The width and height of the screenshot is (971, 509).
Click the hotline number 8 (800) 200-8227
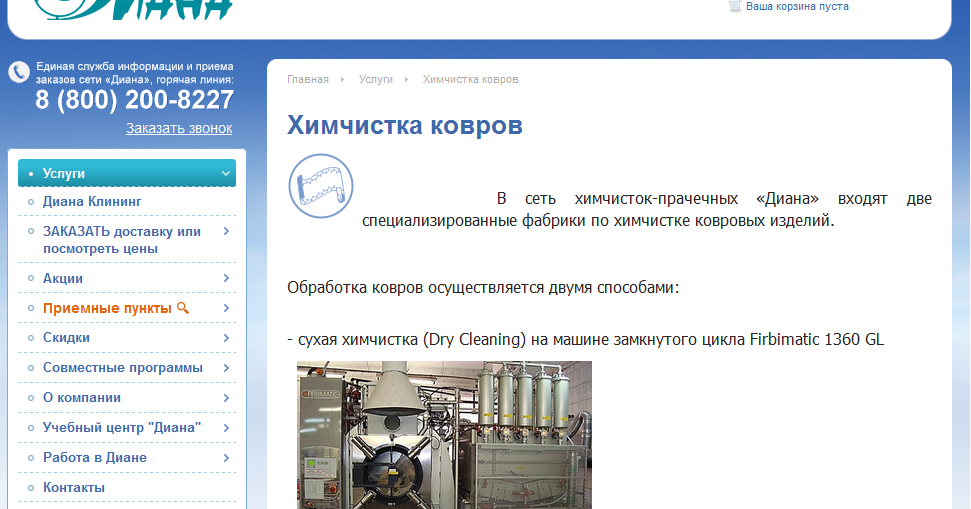coord(134,100)
